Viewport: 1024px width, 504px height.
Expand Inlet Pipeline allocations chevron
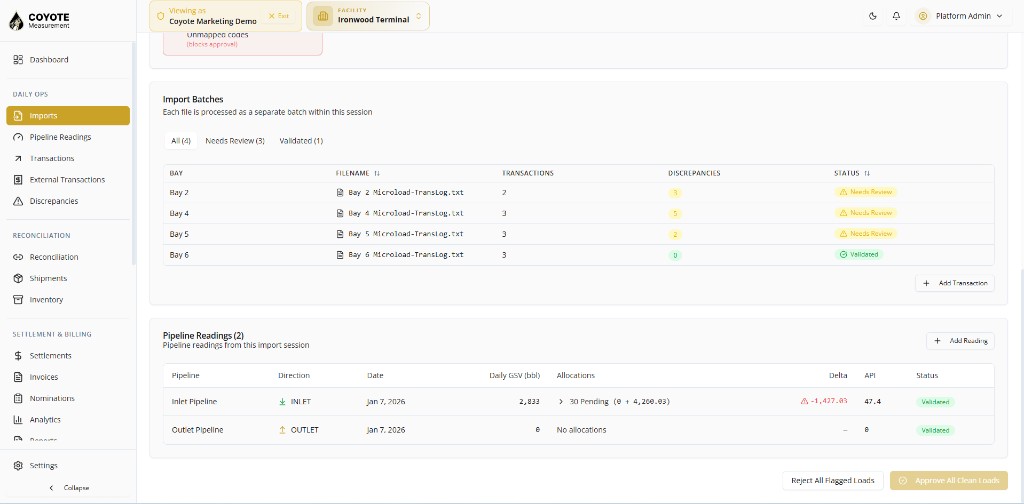(561, 402)
